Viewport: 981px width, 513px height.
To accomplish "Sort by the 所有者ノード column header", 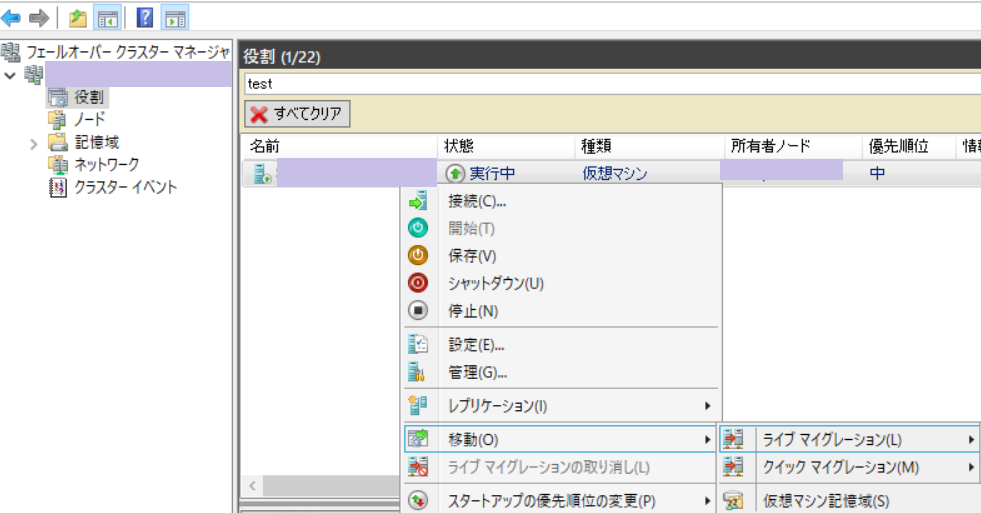I will click(793, 146).
